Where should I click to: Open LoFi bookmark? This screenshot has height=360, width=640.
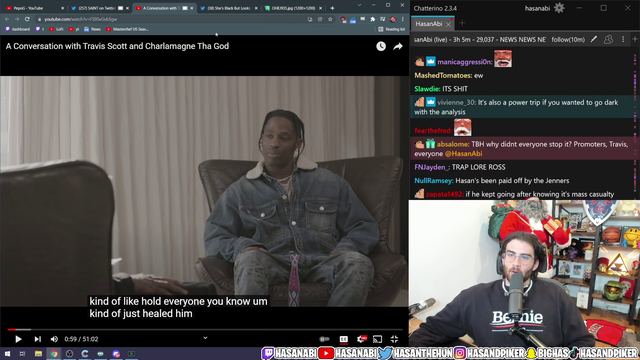(x=56, y=29)
